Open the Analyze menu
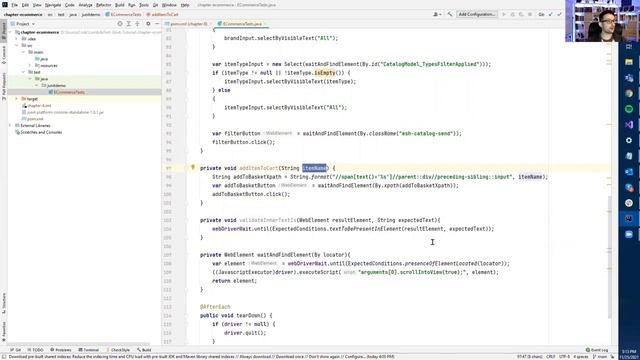Viewport: 640px width, 360px height. pos(85,5)
